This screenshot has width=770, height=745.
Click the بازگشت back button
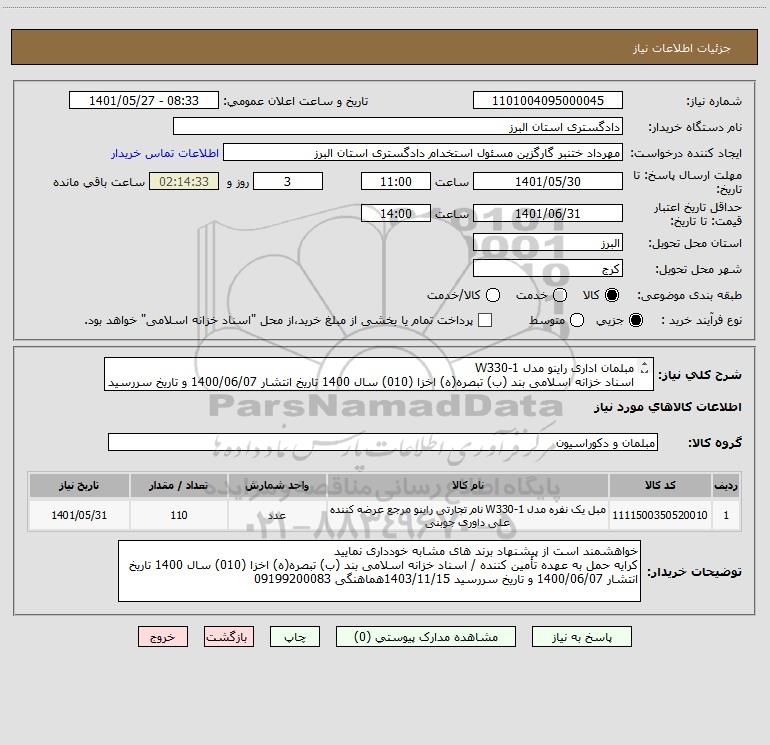tap(229, 637)
